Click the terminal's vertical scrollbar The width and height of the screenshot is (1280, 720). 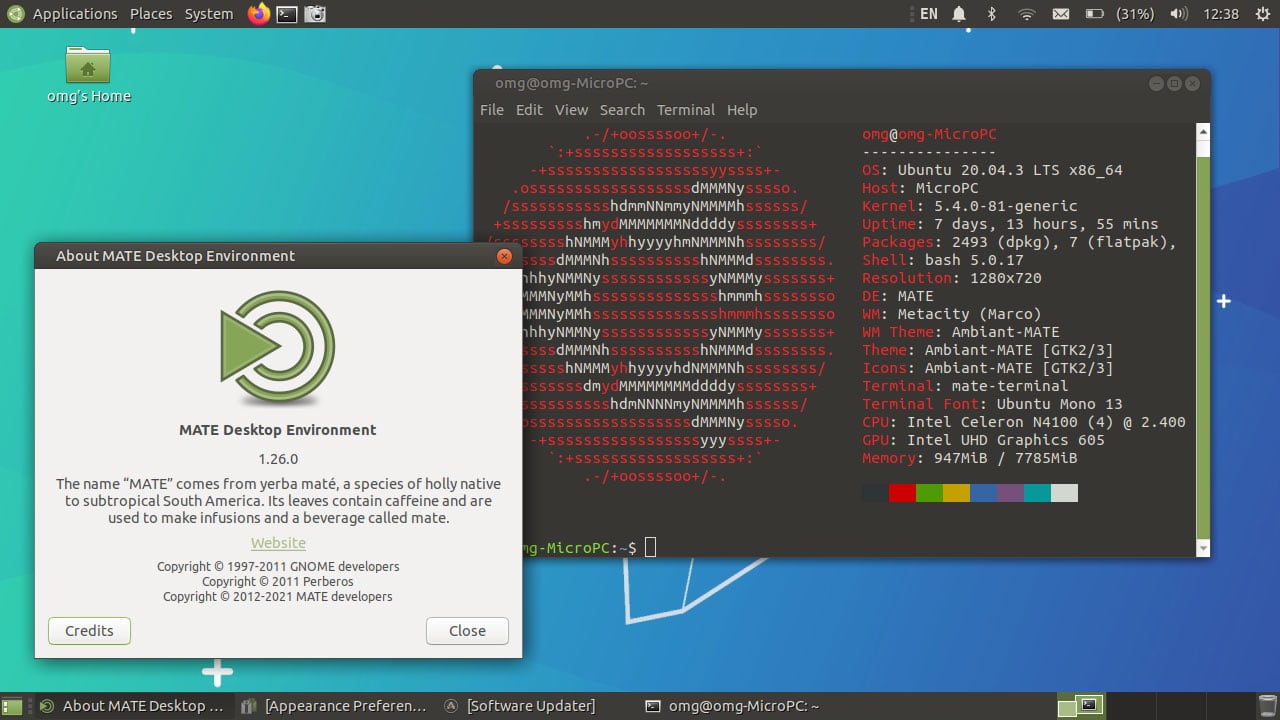pyautogui.click(x=1203, y=340)
